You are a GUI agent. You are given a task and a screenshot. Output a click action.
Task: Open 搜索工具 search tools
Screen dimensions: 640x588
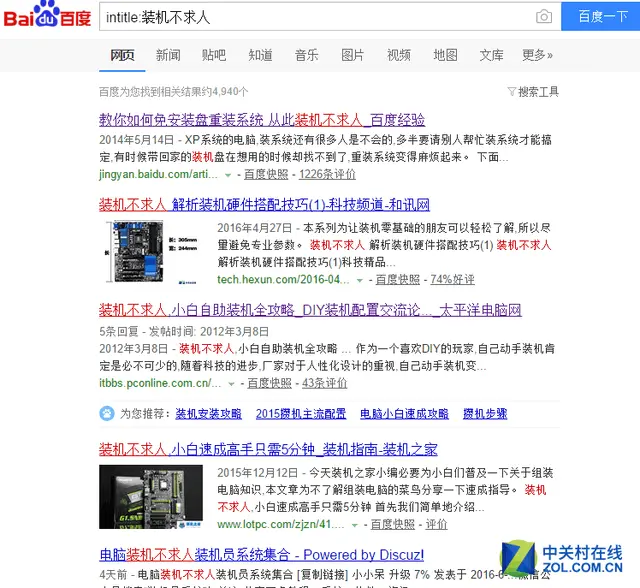click(x=538, y=91)
